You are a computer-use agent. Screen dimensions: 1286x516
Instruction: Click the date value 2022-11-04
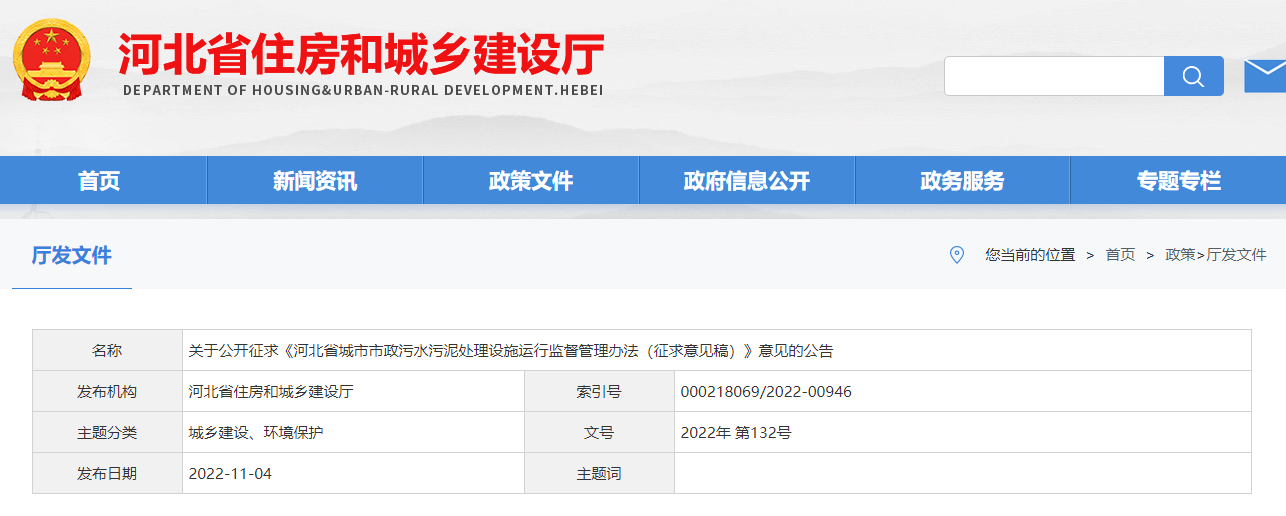(230, 474)
